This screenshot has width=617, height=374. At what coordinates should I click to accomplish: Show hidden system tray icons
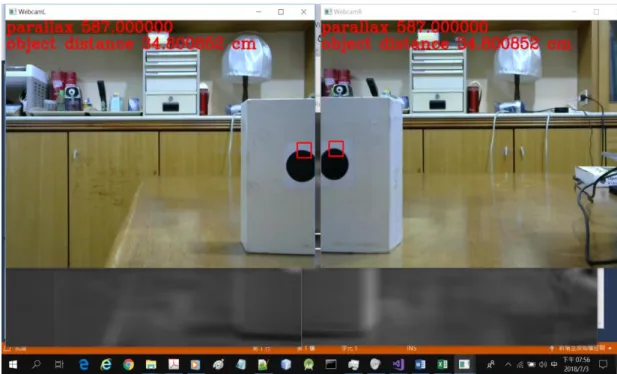click(x=508, y=365)
